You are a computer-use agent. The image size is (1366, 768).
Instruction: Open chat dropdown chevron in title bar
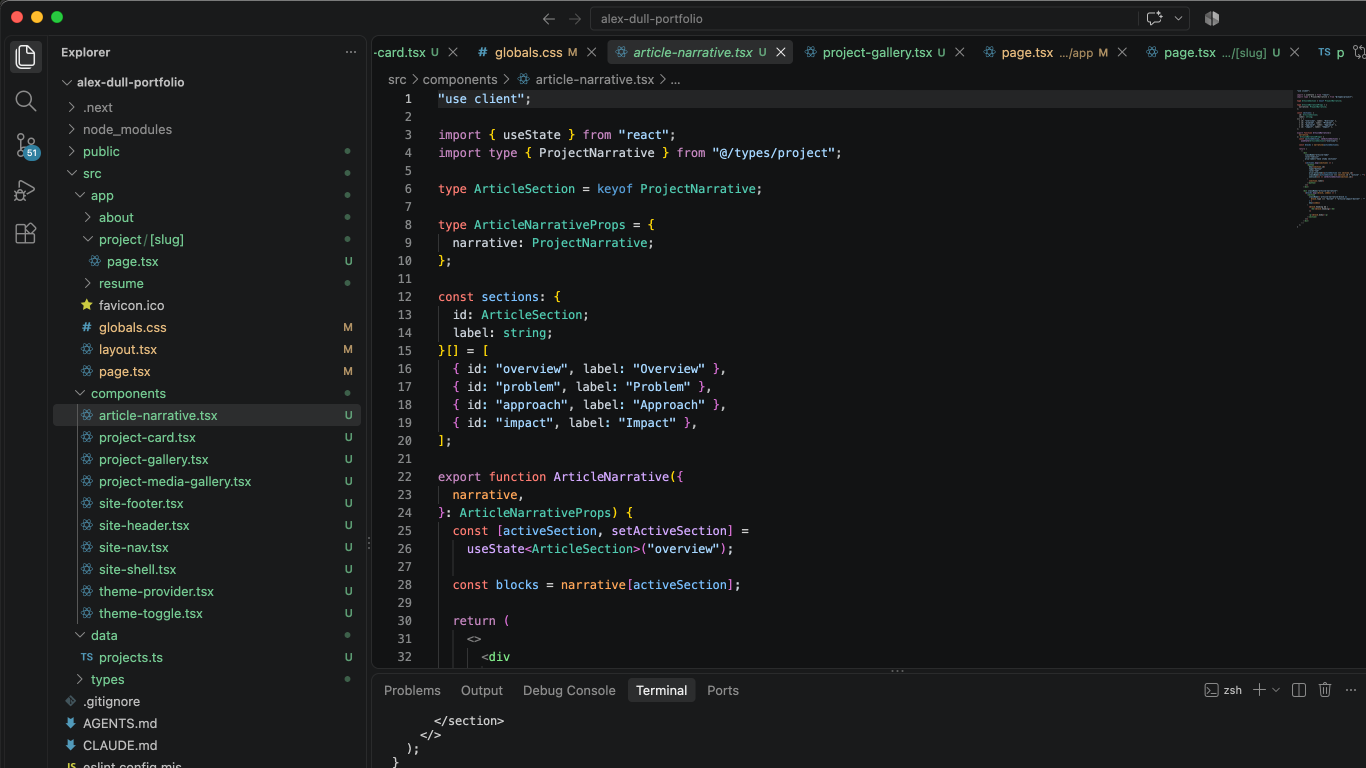(1179, 18)
